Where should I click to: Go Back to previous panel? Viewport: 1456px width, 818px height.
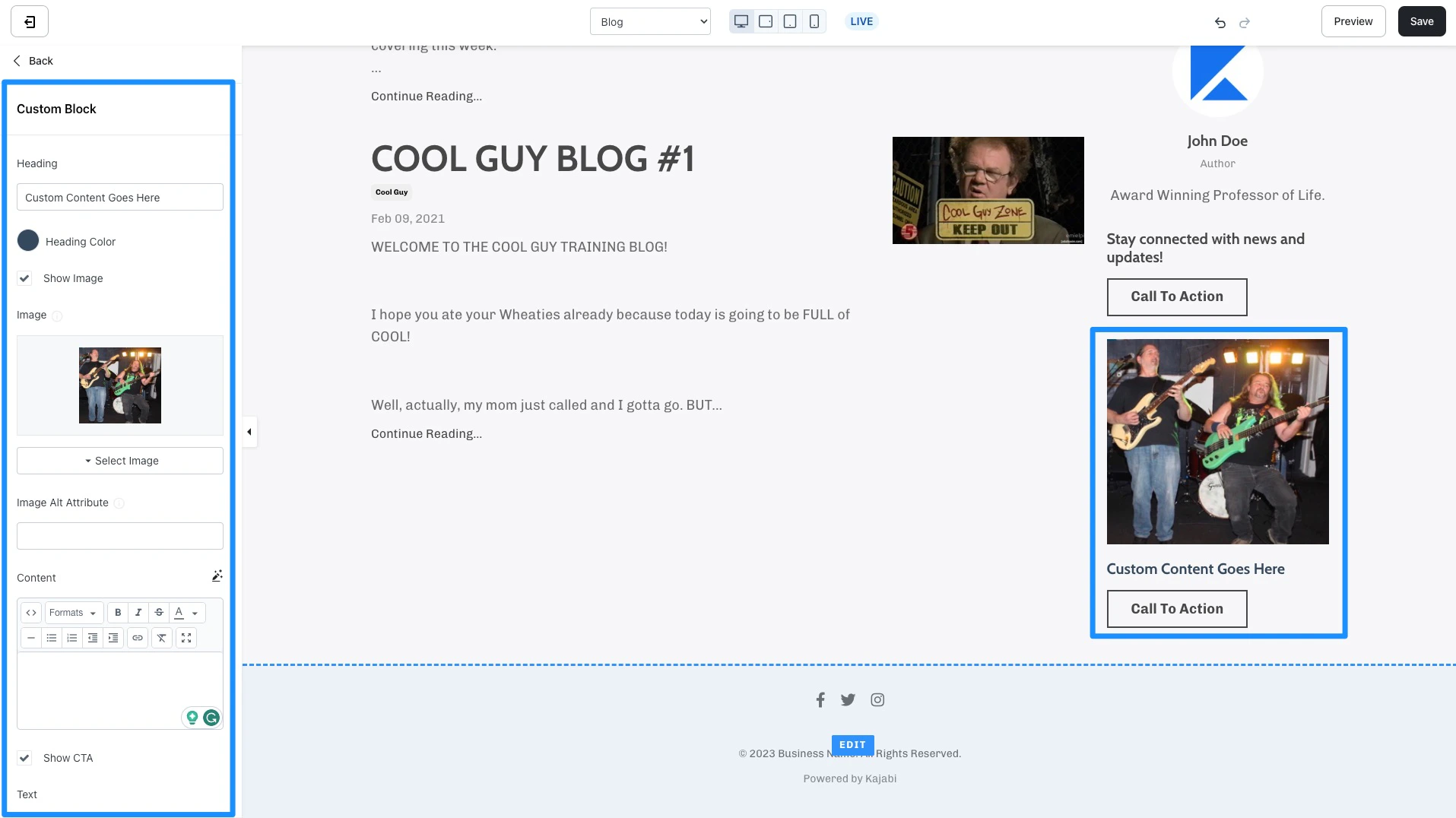pos(32,61)
